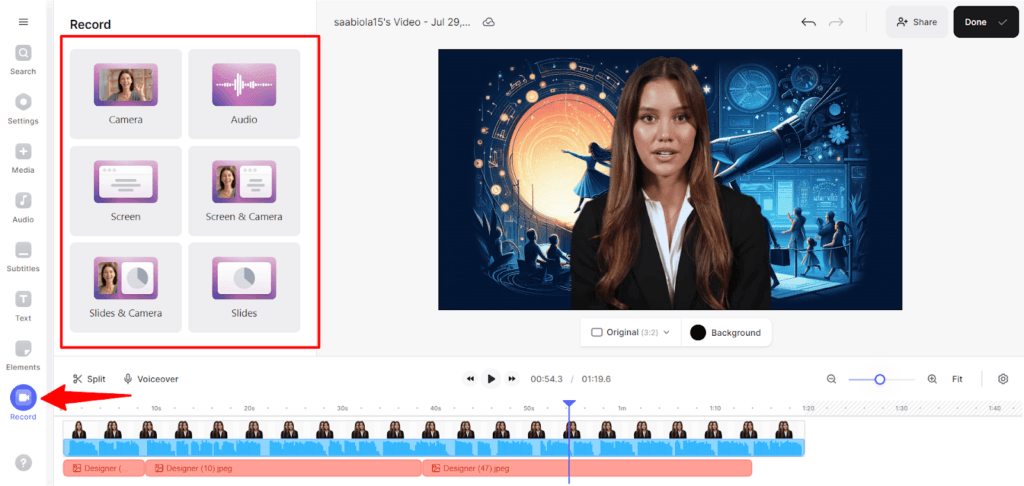Select the video clip track thumbnails

(x=434, y=429)
